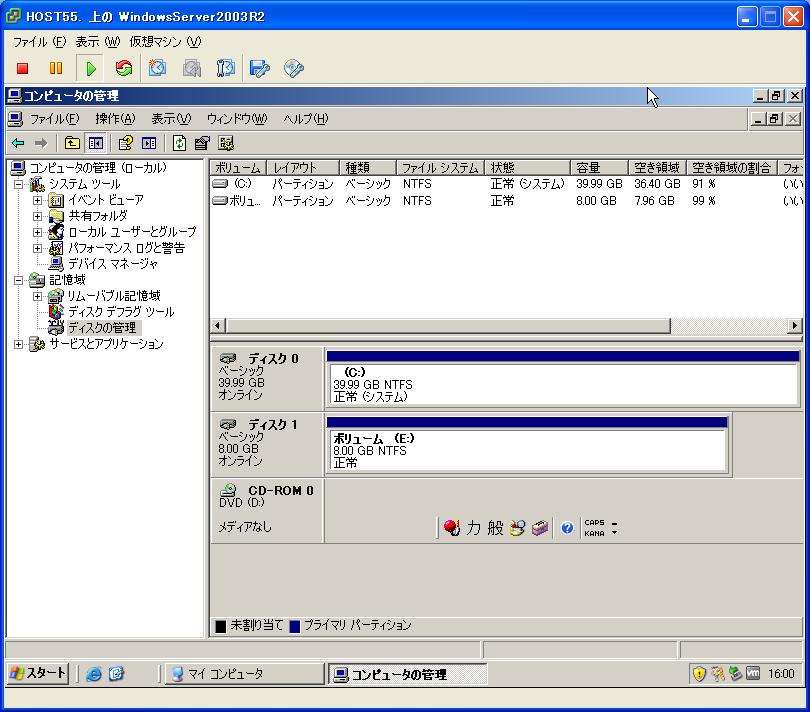
Task: Open the ファイル(F) menu in Computer Management
Action: click(54, 119)
